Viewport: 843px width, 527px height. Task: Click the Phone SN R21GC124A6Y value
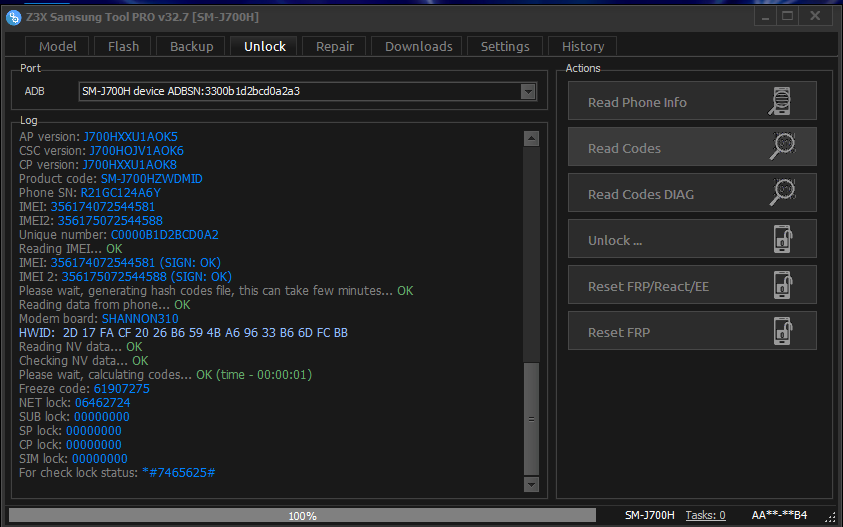tap(120, 193)
